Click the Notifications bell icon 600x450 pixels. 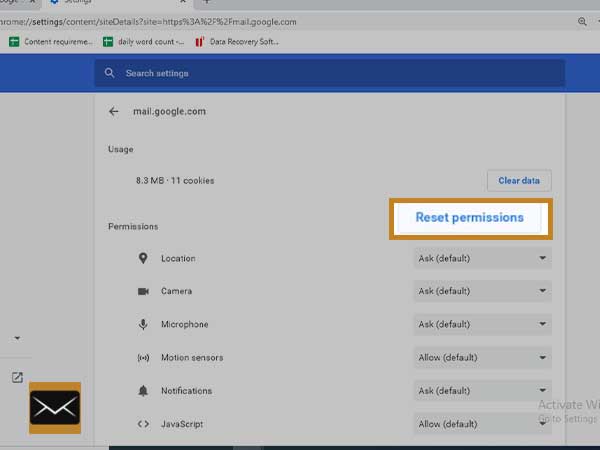coord(143,391)
